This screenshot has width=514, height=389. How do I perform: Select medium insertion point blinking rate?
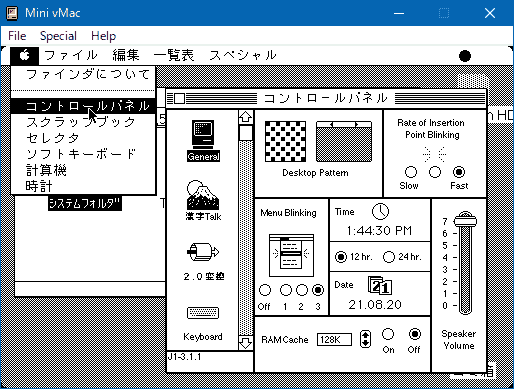[x=435, y=172]
